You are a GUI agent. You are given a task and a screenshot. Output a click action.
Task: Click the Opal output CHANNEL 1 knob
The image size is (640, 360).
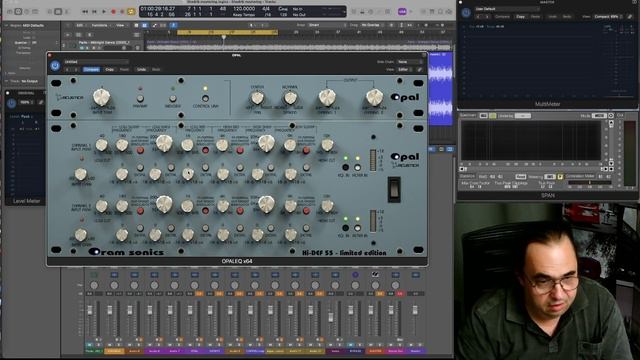(x=327, y=98)
